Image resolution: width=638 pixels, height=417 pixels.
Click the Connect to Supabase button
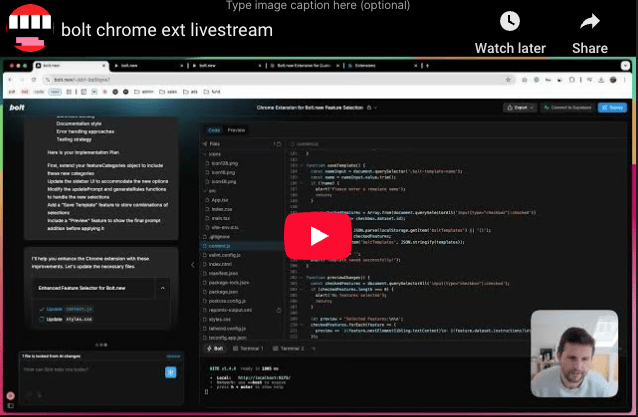pos(568,108)
